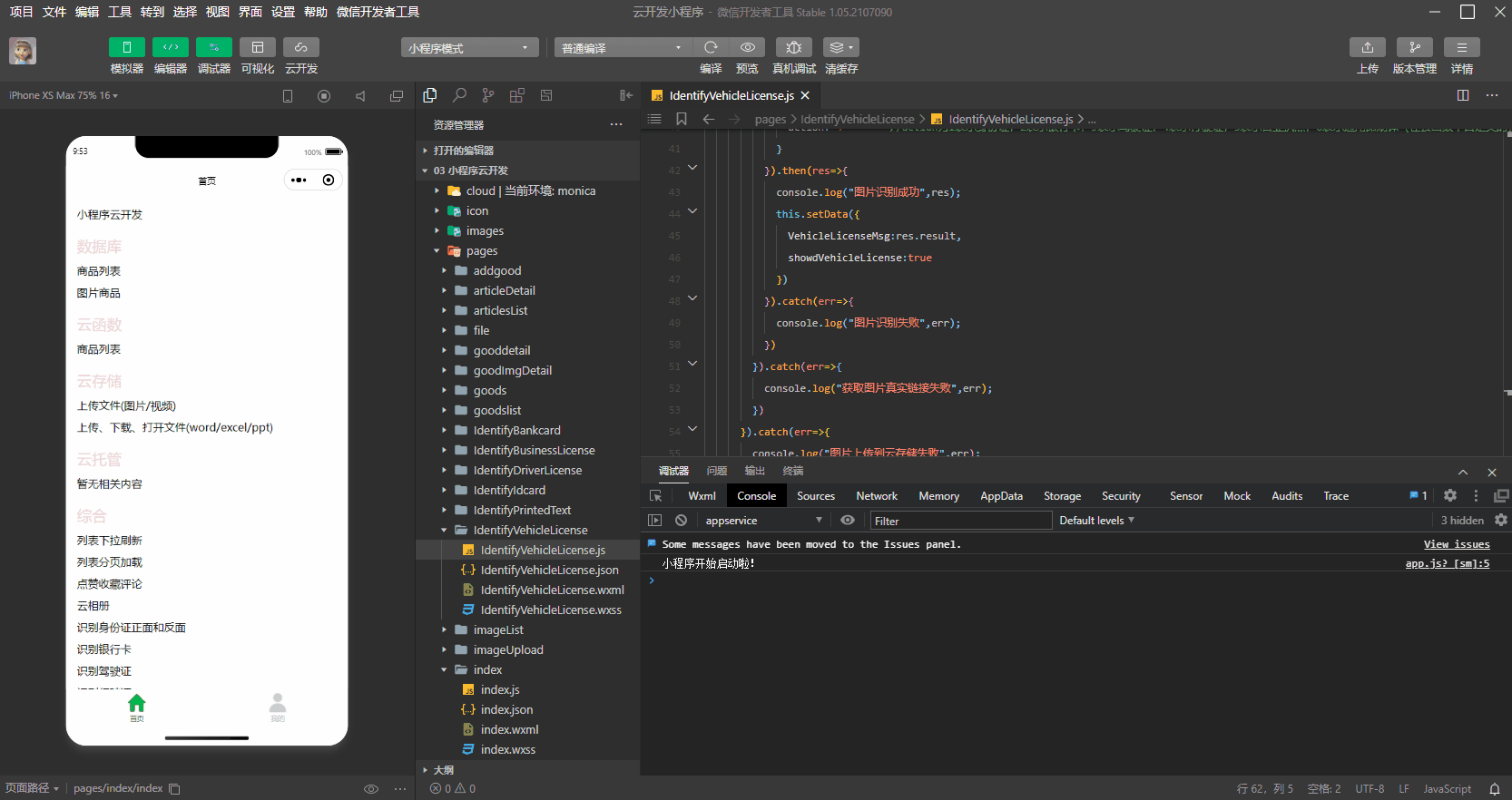Viewport: 1512px width, 800px height.
Task: Click the Compile (编译) refresh icon
Action: point(711,47)
